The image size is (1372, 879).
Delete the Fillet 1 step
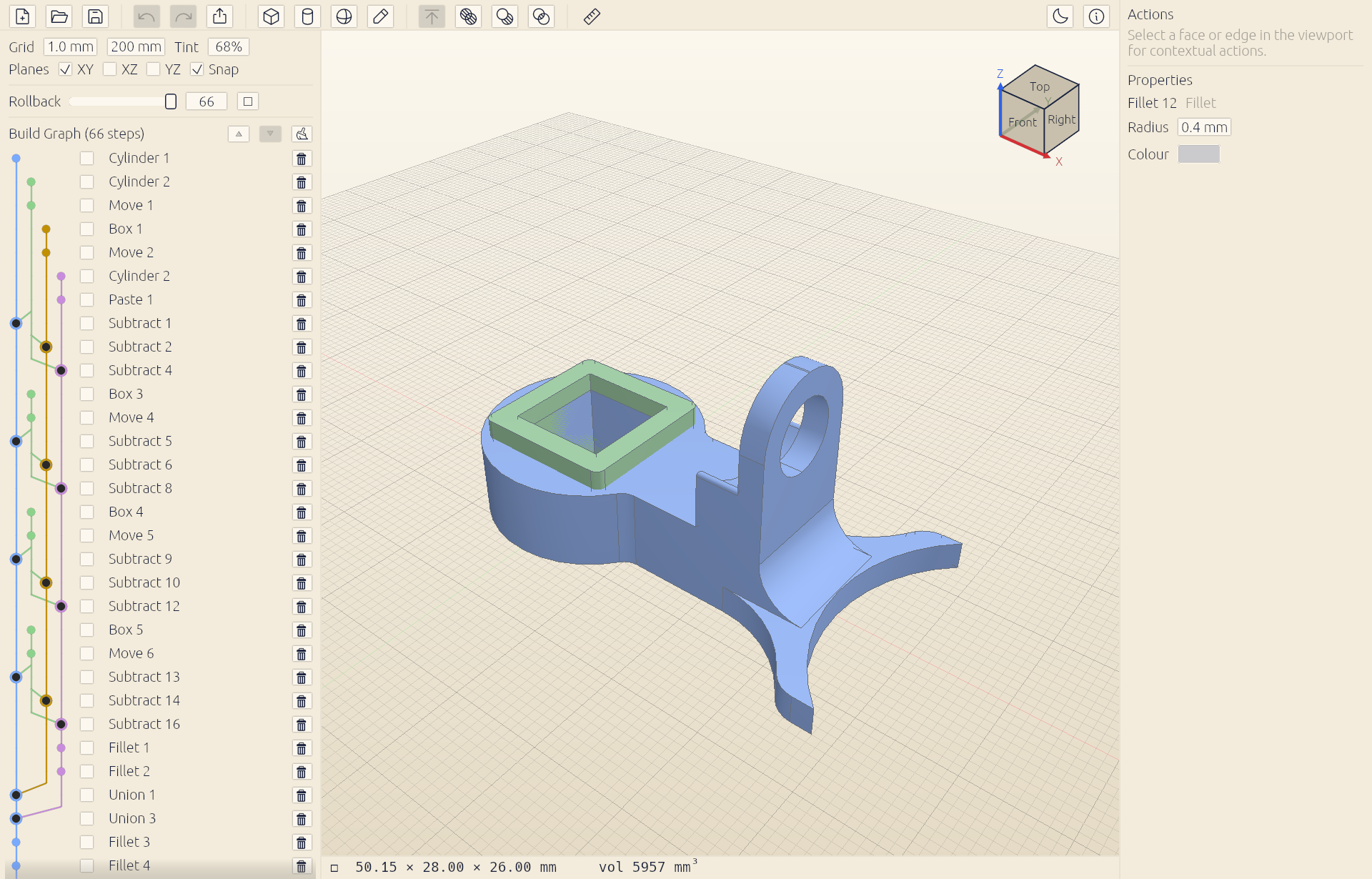pos(302,748)
